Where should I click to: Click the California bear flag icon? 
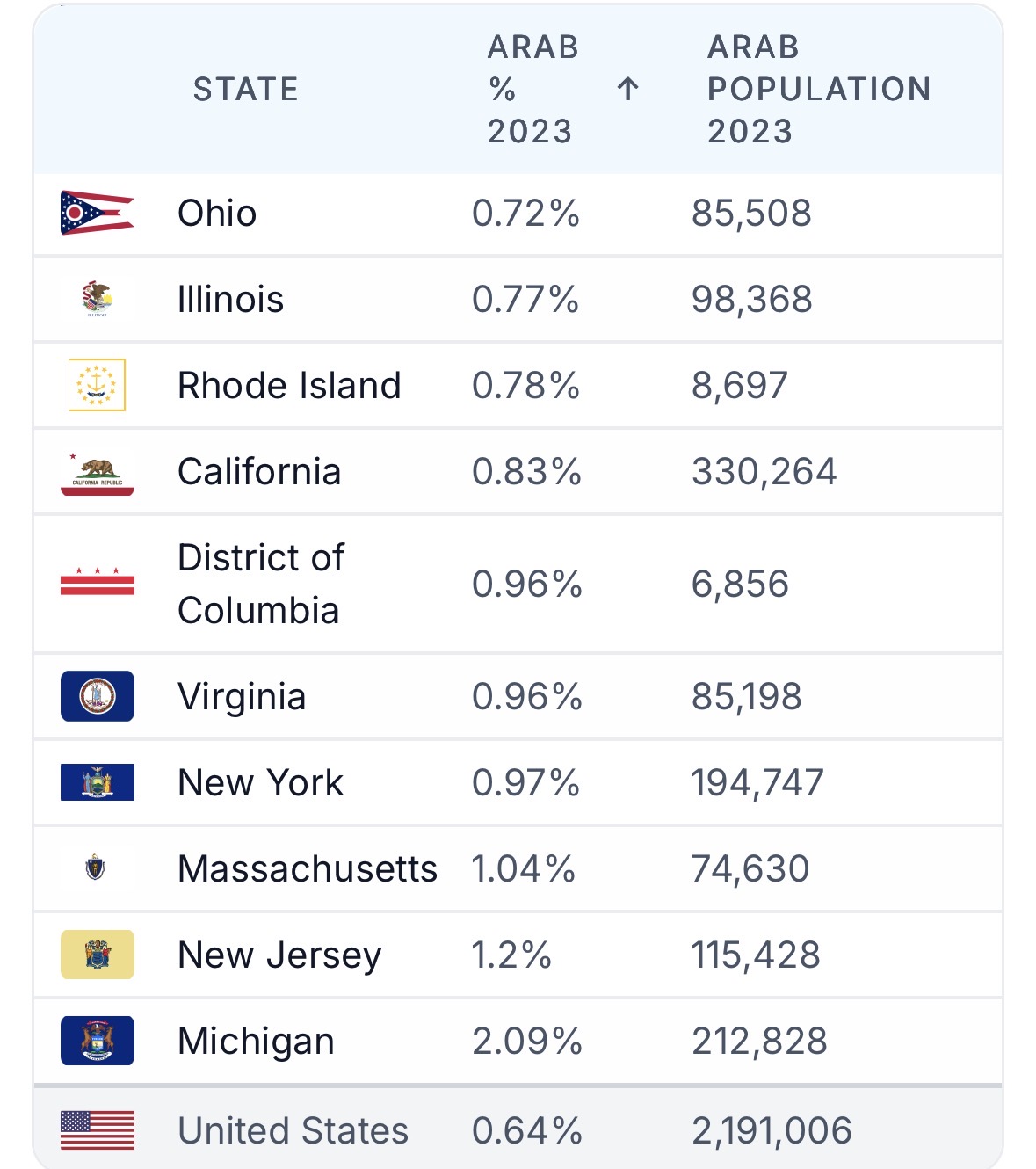point(97,473)
